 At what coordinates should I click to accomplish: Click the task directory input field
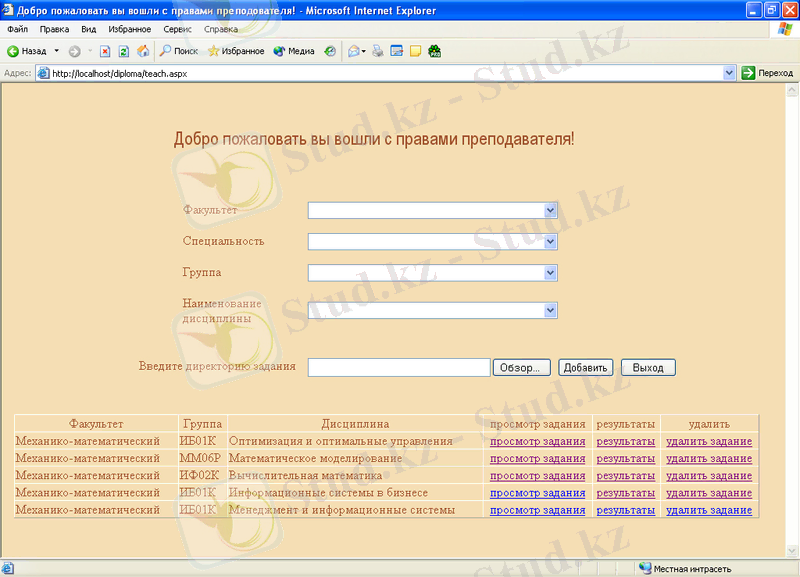(399, 367)
